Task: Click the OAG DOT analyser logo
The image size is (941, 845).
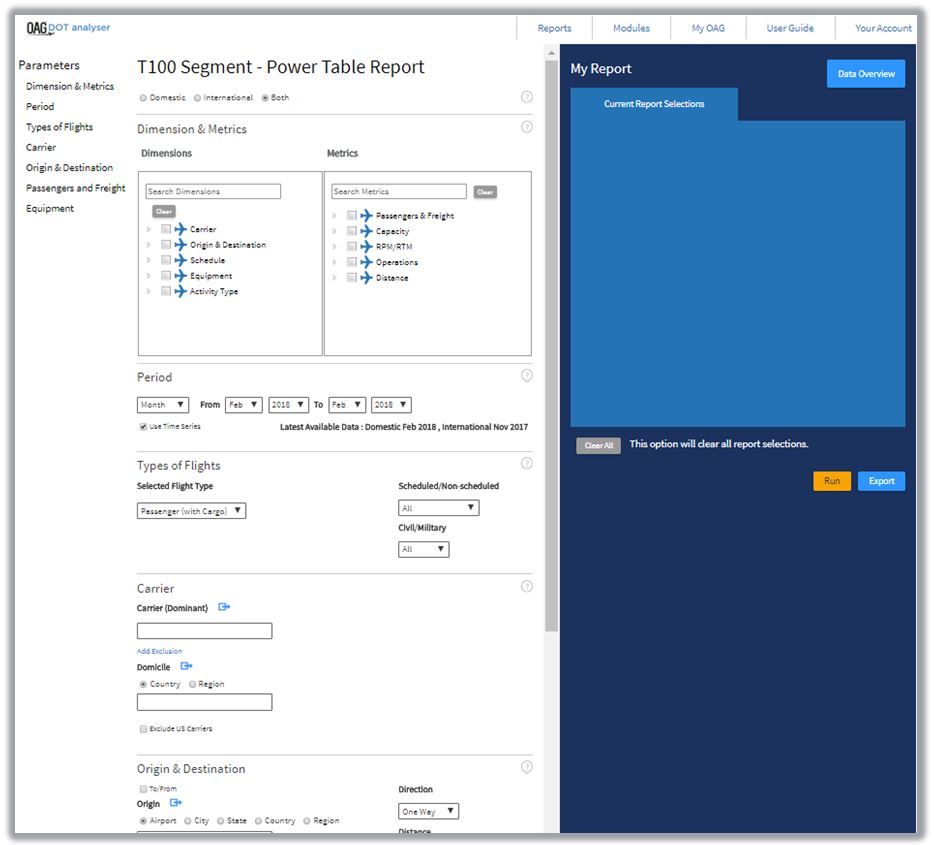Action: click(68, 28)
